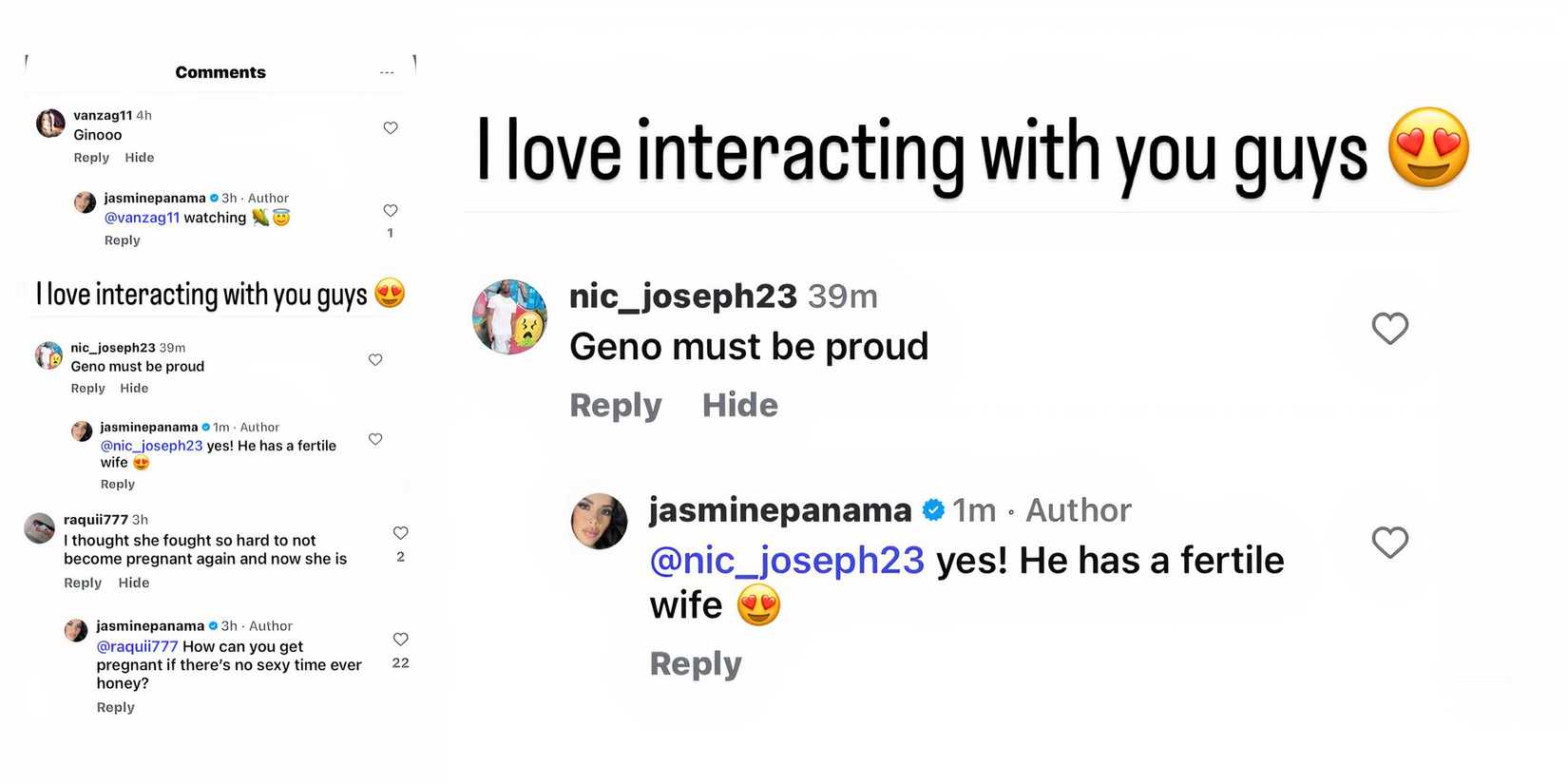Open raquii777's profile avatar
Image resolution: width=1568 pixels, height=784 pixels.
coord(40,528)
